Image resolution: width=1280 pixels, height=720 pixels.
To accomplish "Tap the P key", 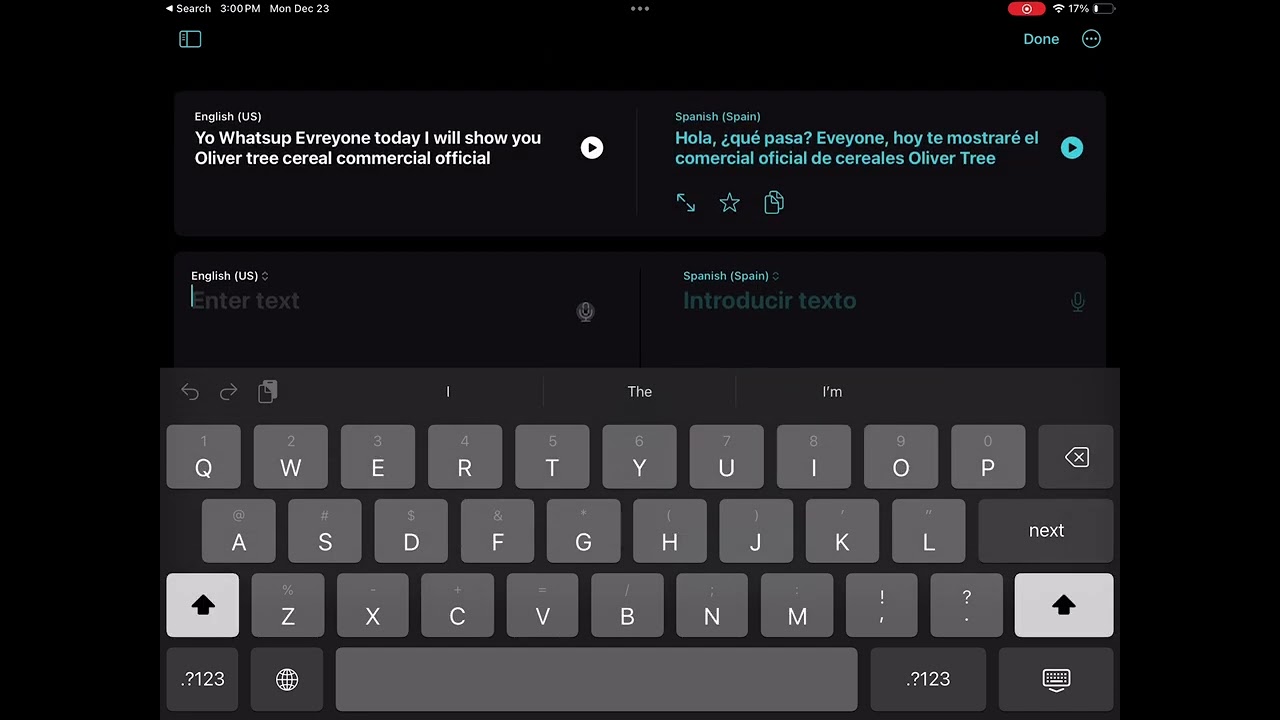I will point(988,457).
